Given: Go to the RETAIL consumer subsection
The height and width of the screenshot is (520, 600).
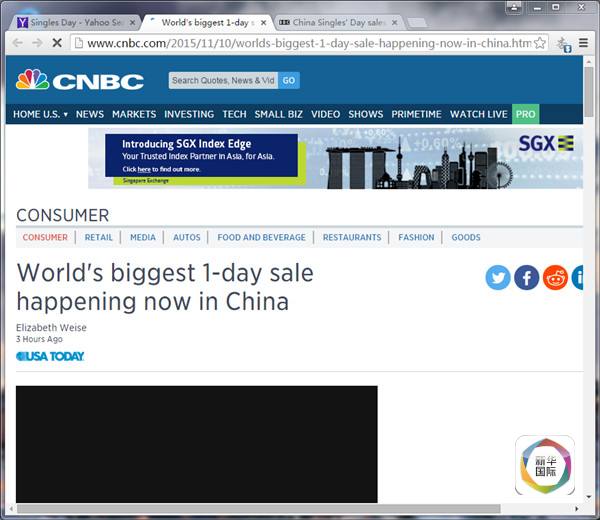Looking at the screenshot, I should click(x=99, y=238).
